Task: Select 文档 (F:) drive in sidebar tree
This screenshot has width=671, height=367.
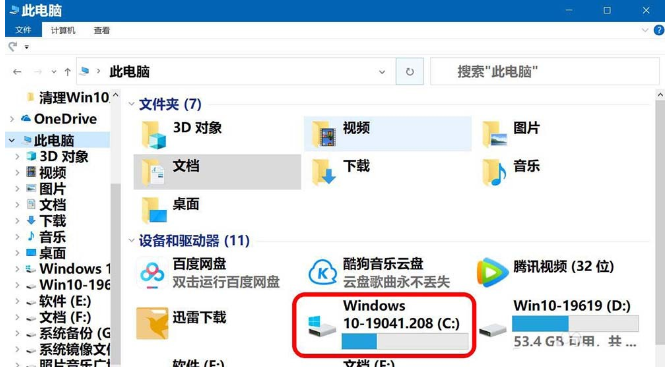Action: (65, 317)
